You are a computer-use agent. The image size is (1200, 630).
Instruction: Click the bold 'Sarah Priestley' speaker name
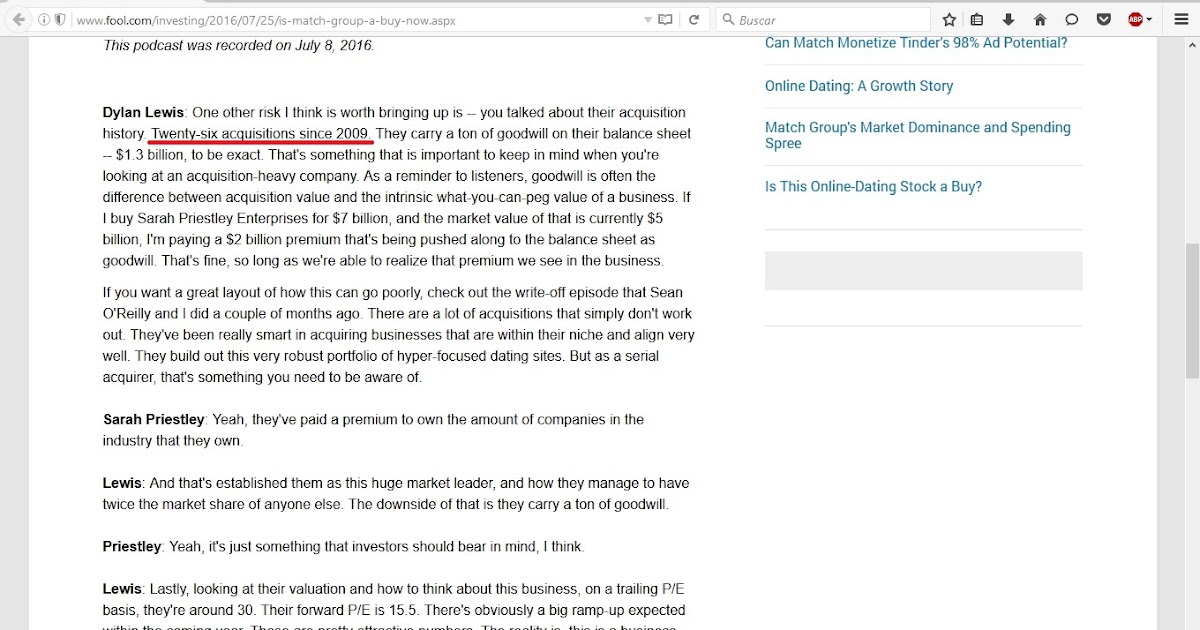pos(153,419)
